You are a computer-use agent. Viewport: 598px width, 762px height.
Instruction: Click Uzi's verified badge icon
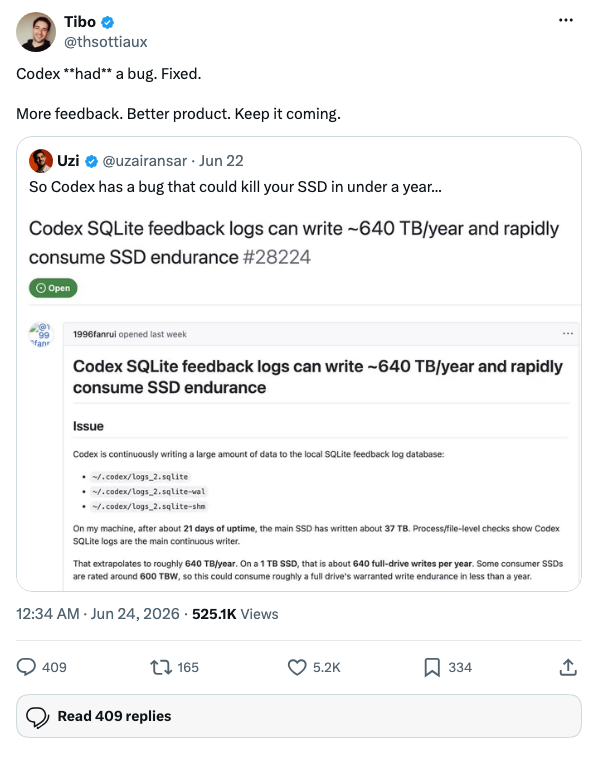coord(91,161)
